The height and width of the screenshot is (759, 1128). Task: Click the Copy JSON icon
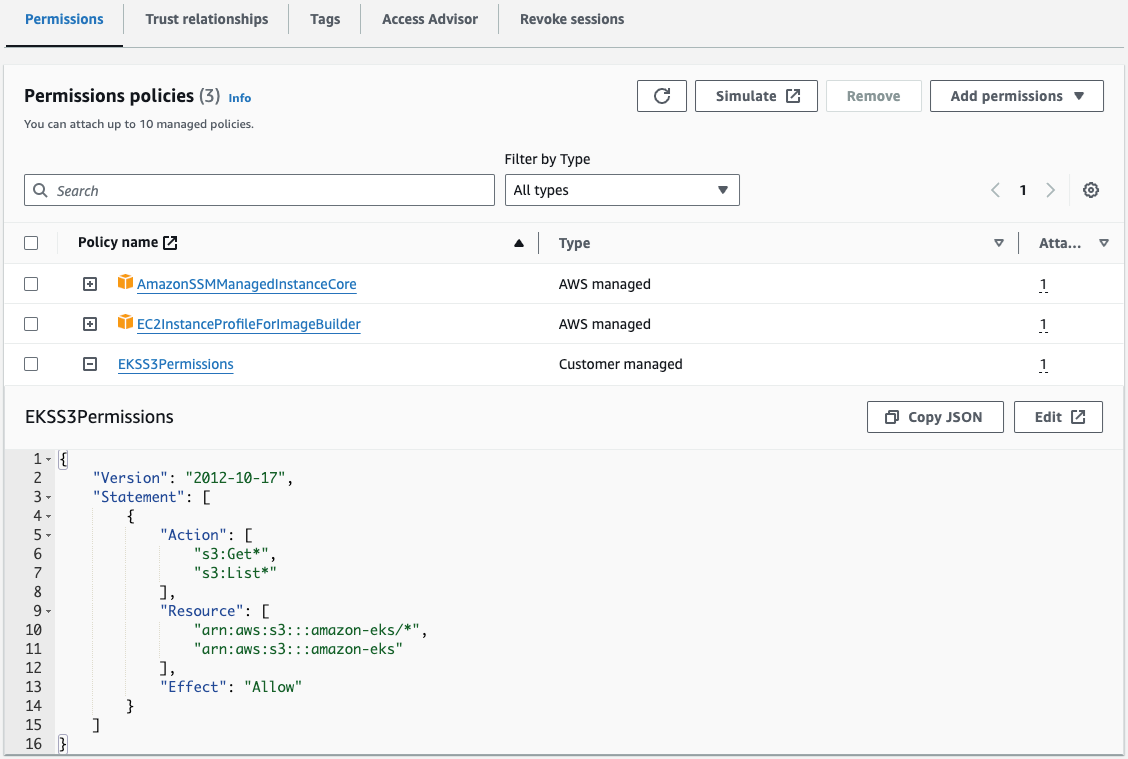point(890,417)
